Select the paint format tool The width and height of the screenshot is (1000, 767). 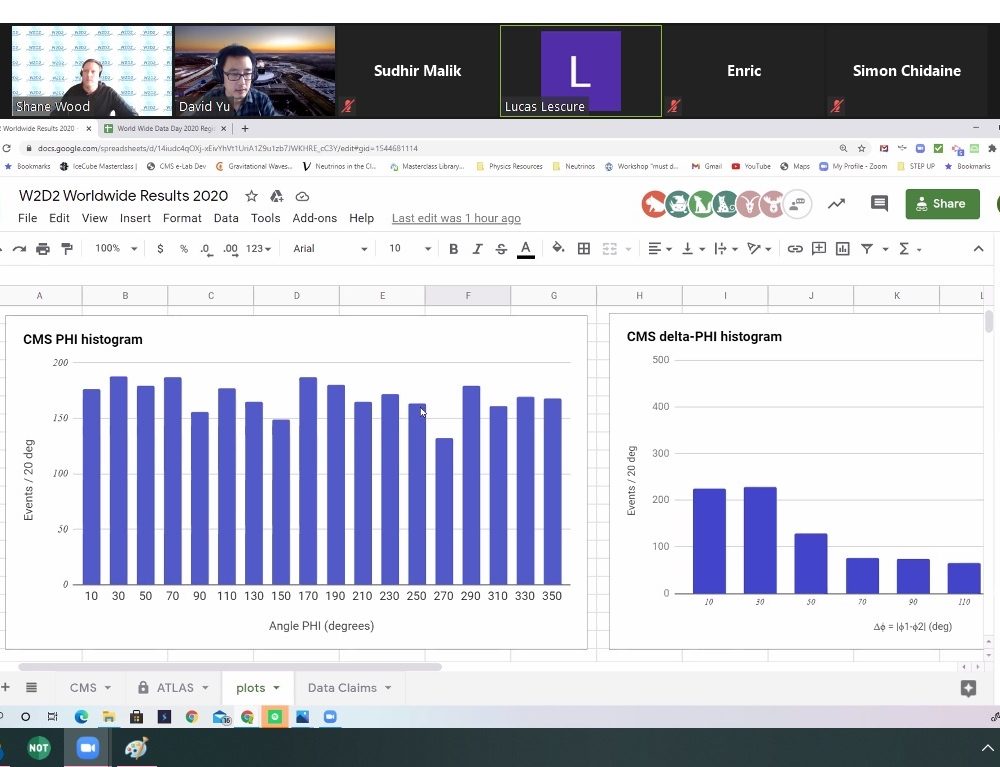click(67, 249)
